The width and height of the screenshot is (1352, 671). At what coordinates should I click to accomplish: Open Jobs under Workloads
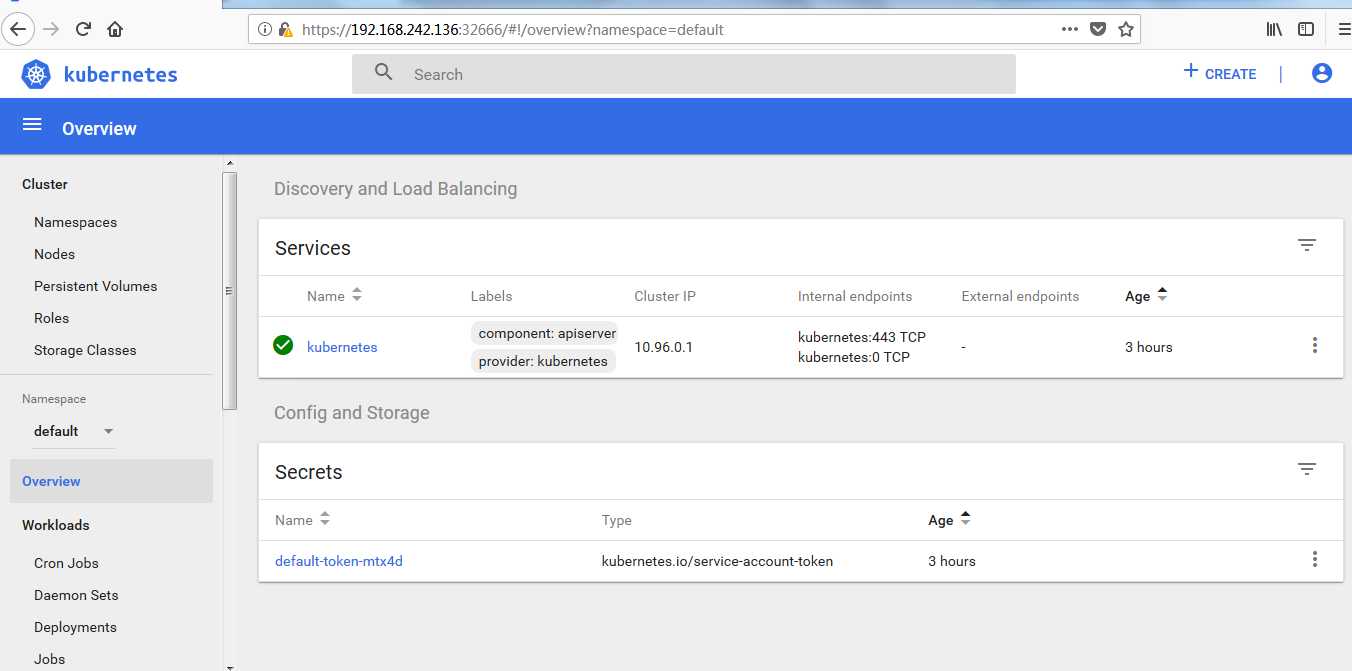(x=50, y=659)
